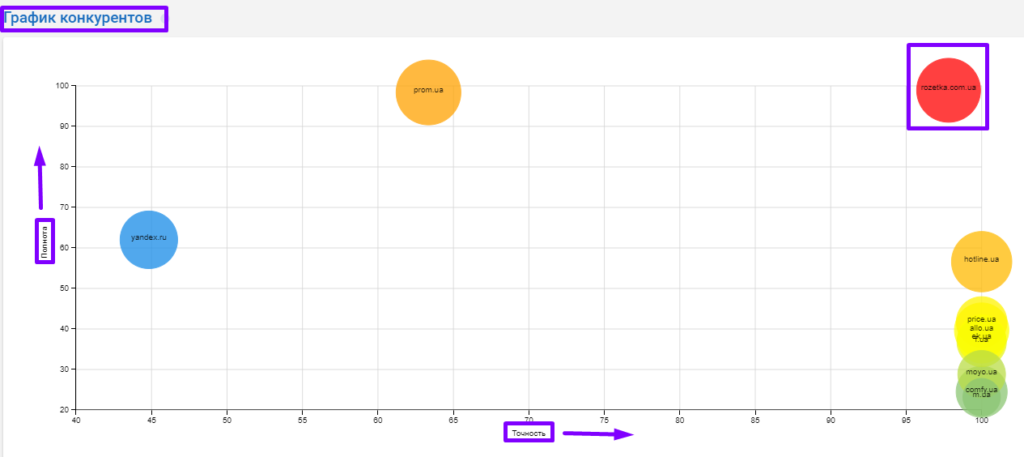The image size is (1024, 457).
Task: Click the 75 tick on the horizontal axis
Action: 604,420
